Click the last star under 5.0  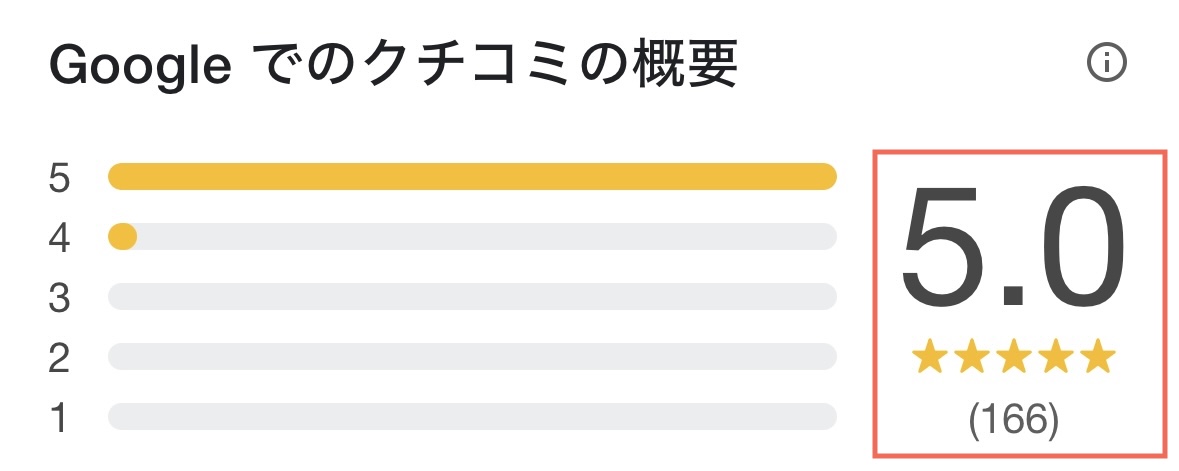[1097, 356]
